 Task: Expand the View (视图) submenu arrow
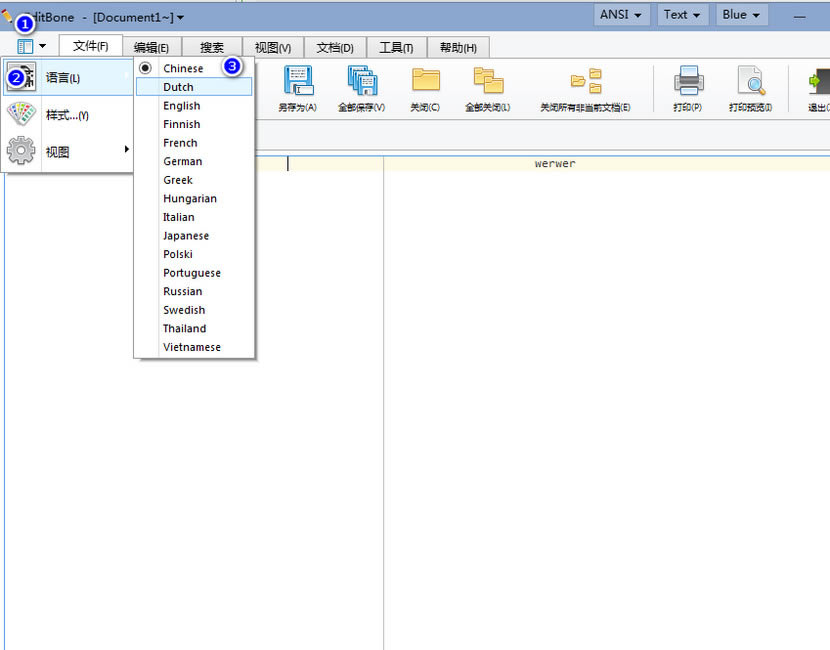[x=127, y=151]
